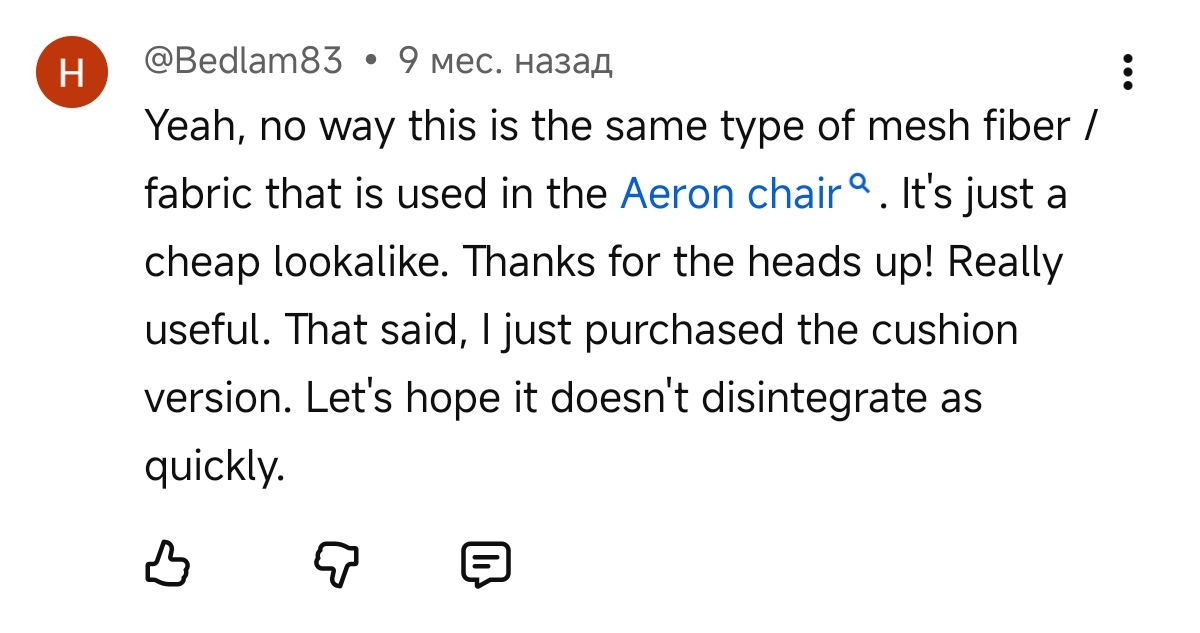1200x633 pixels.
Task: Click the orange 'H' profile avatar
Action: coord(72,73)
